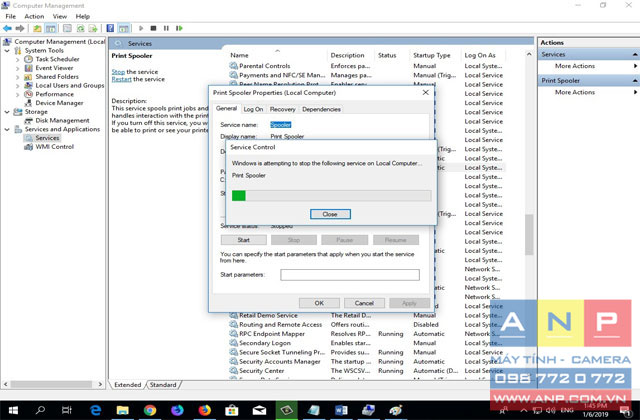This screenshot has width=640, height=420.
Task: Click the Back arrow in the toolbar
Action: click(x=7, y=28)
